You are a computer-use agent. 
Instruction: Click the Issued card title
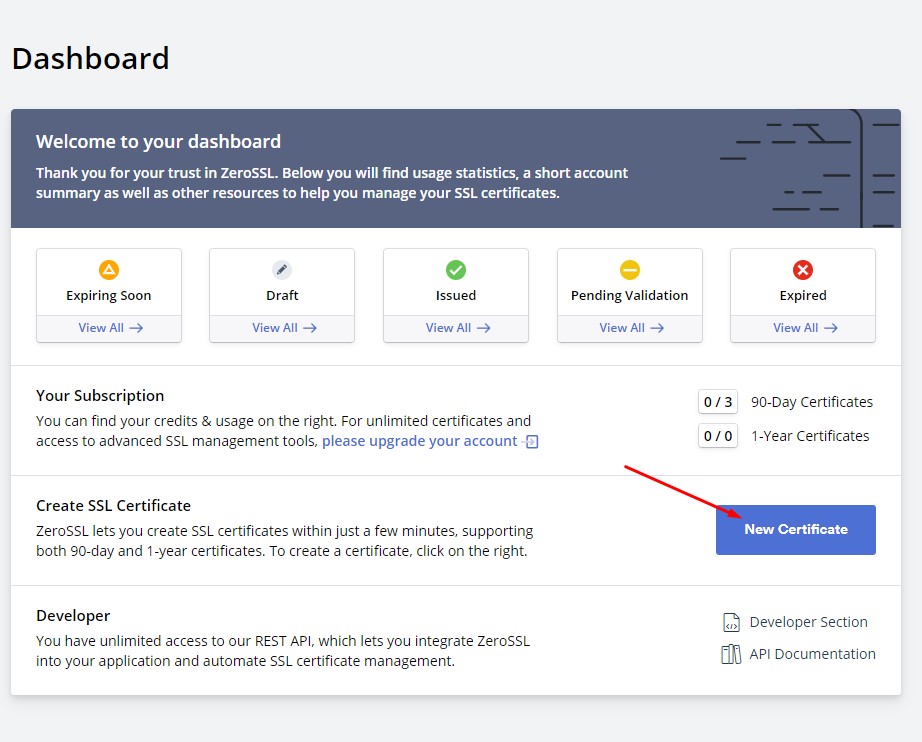(456, 295)
